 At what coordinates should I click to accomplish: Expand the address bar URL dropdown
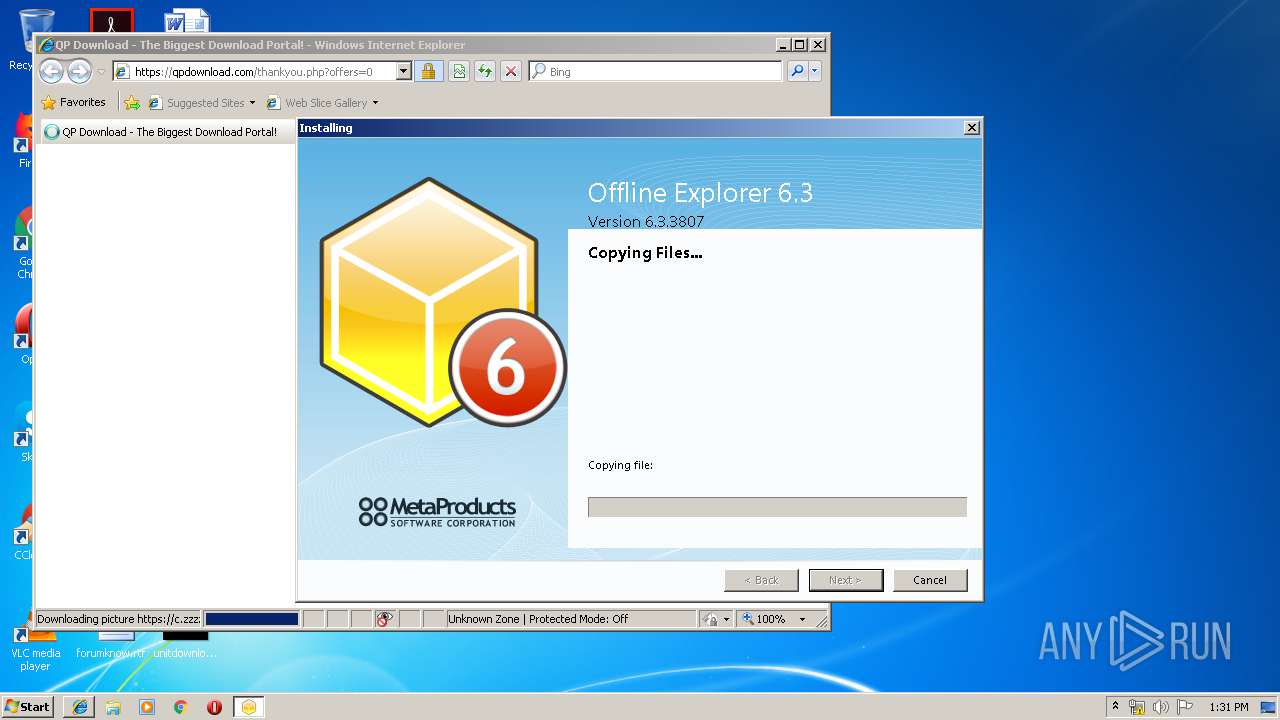[x=404, y=72]
